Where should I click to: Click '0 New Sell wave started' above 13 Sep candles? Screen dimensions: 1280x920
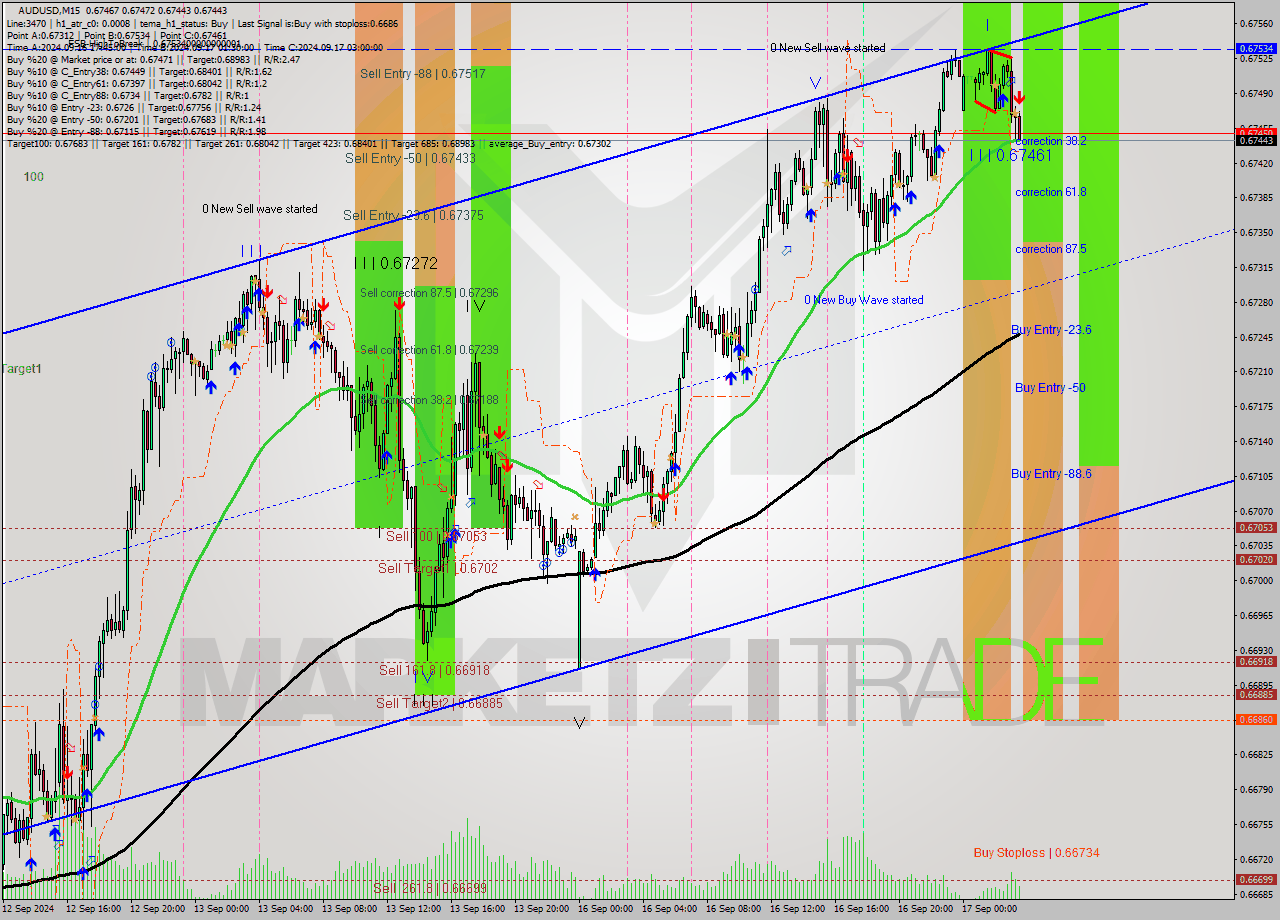[260, 209]
